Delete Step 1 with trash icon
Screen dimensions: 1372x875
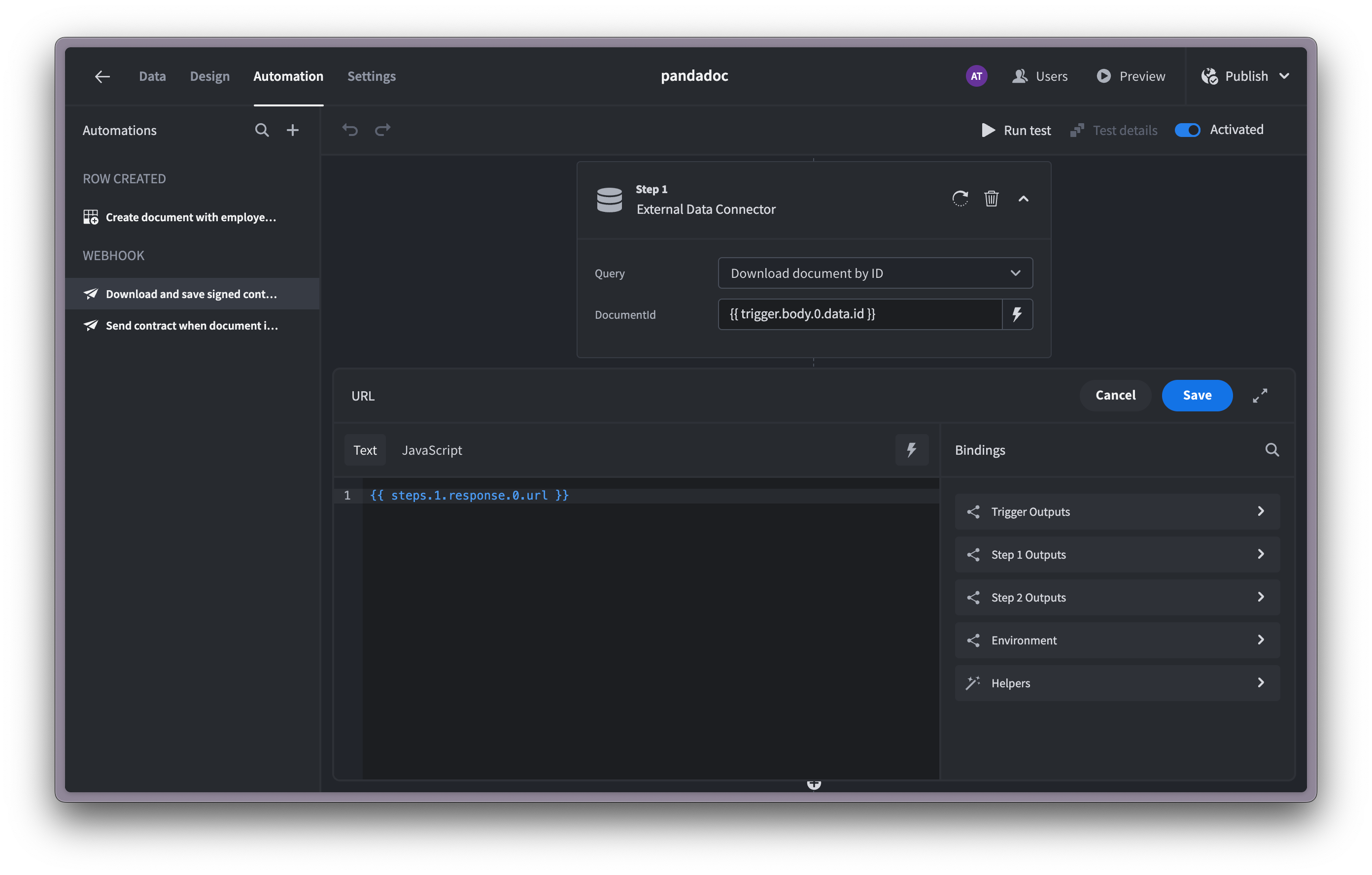[991, 198]
